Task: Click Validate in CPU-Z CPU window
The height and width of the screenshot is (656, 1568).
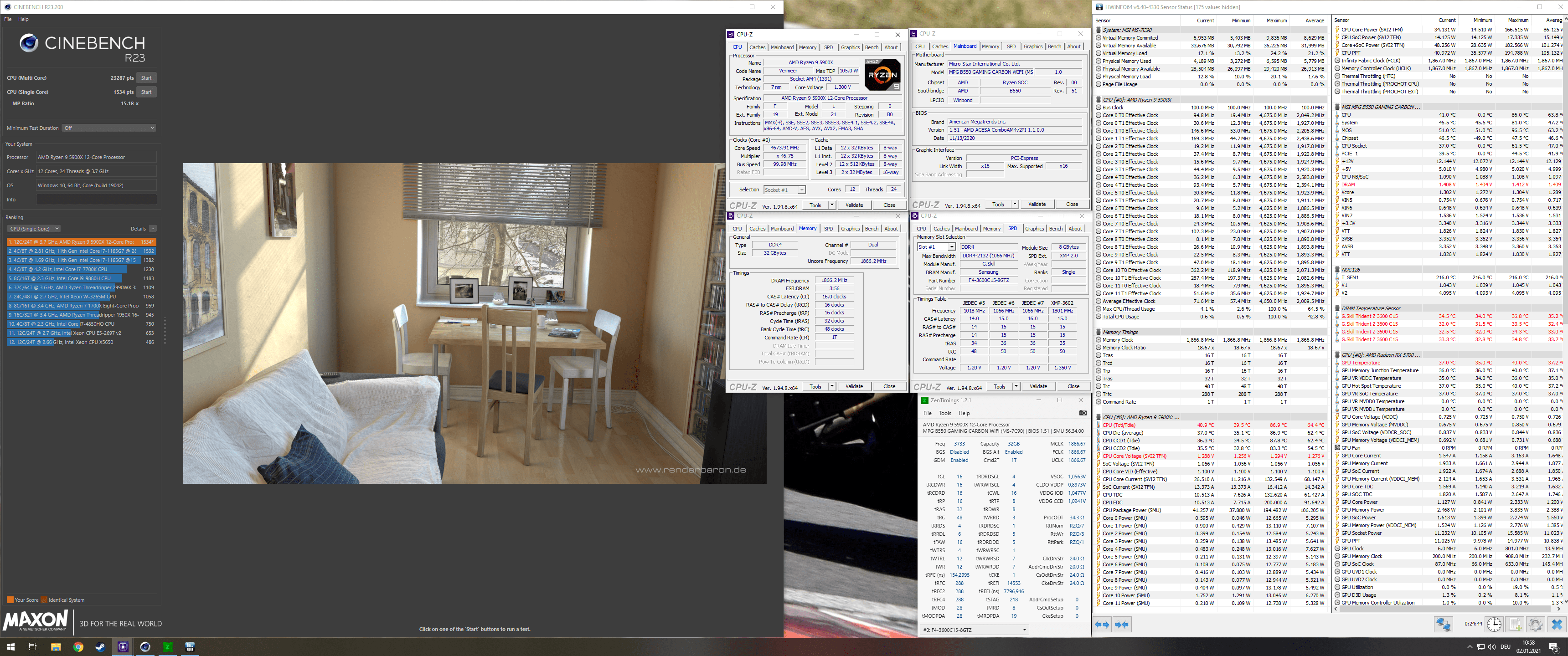Action: tap(854, 205)
